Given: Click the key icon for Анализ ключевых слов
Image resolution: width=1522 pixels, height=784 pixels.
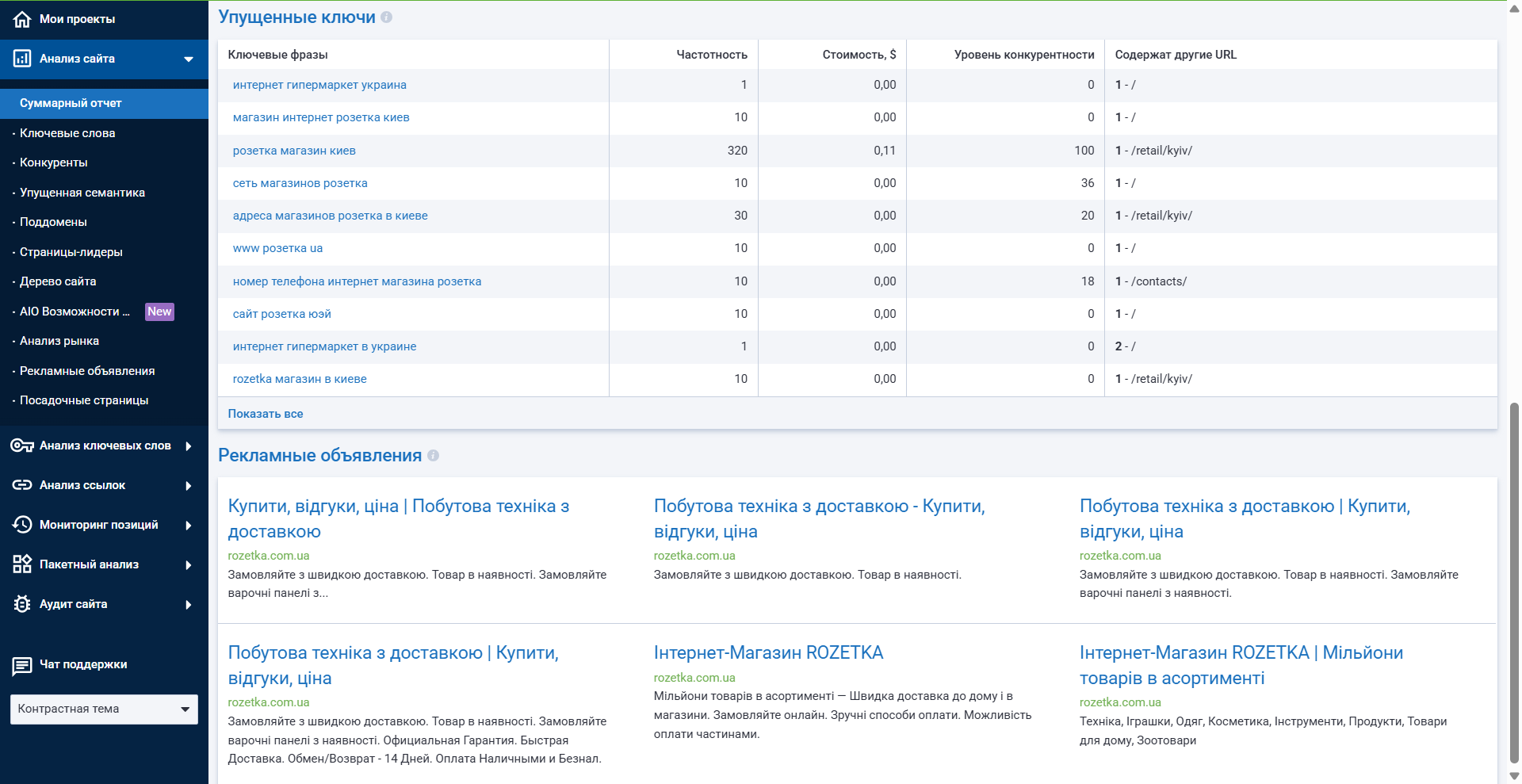Looking at the screenshot, I should coord(22,446).
